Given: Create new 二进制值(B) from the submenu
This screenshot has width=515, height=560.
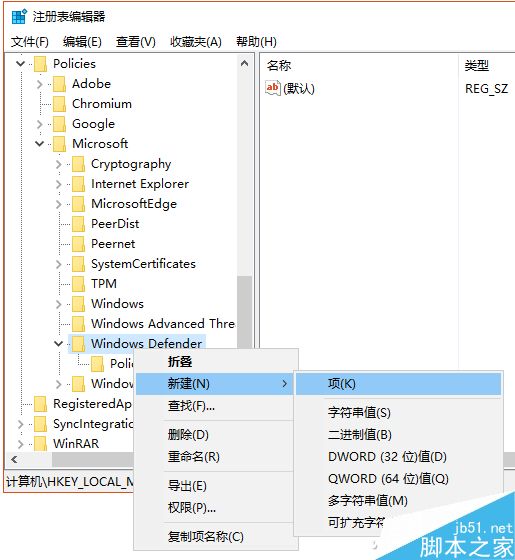Looking at the screenshot, I should pos(399,435).
